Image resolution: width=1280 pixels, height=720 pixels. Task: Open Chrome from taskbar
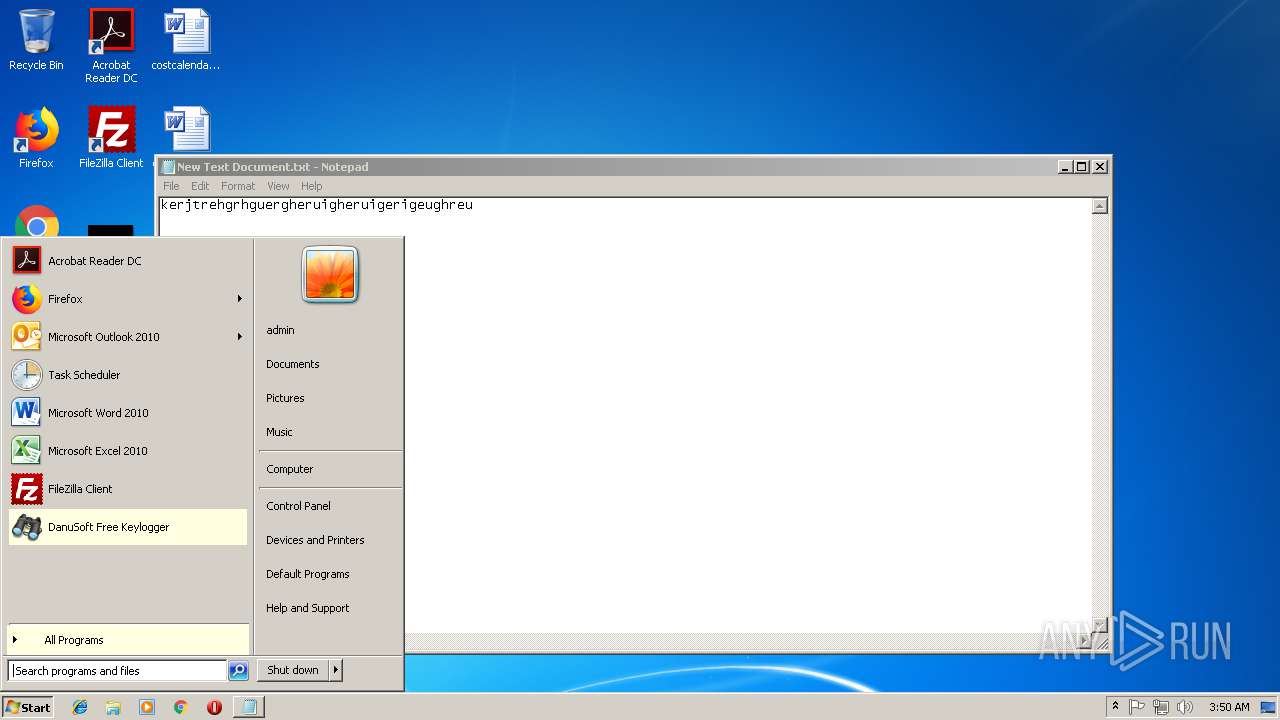[180, 707]
